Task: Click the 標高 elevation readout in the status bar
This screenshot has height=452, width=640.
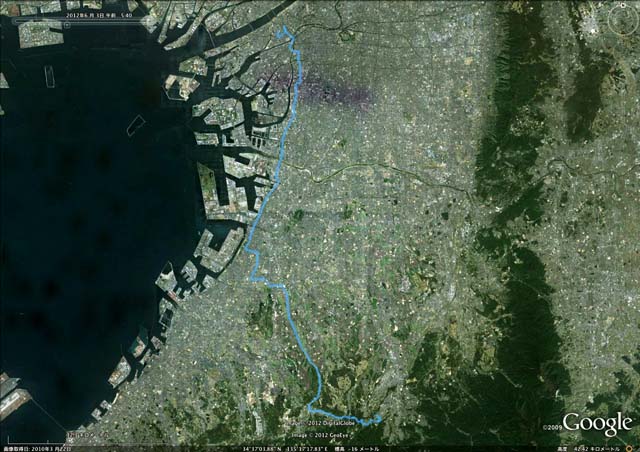Action: click(x=354, y=449)
